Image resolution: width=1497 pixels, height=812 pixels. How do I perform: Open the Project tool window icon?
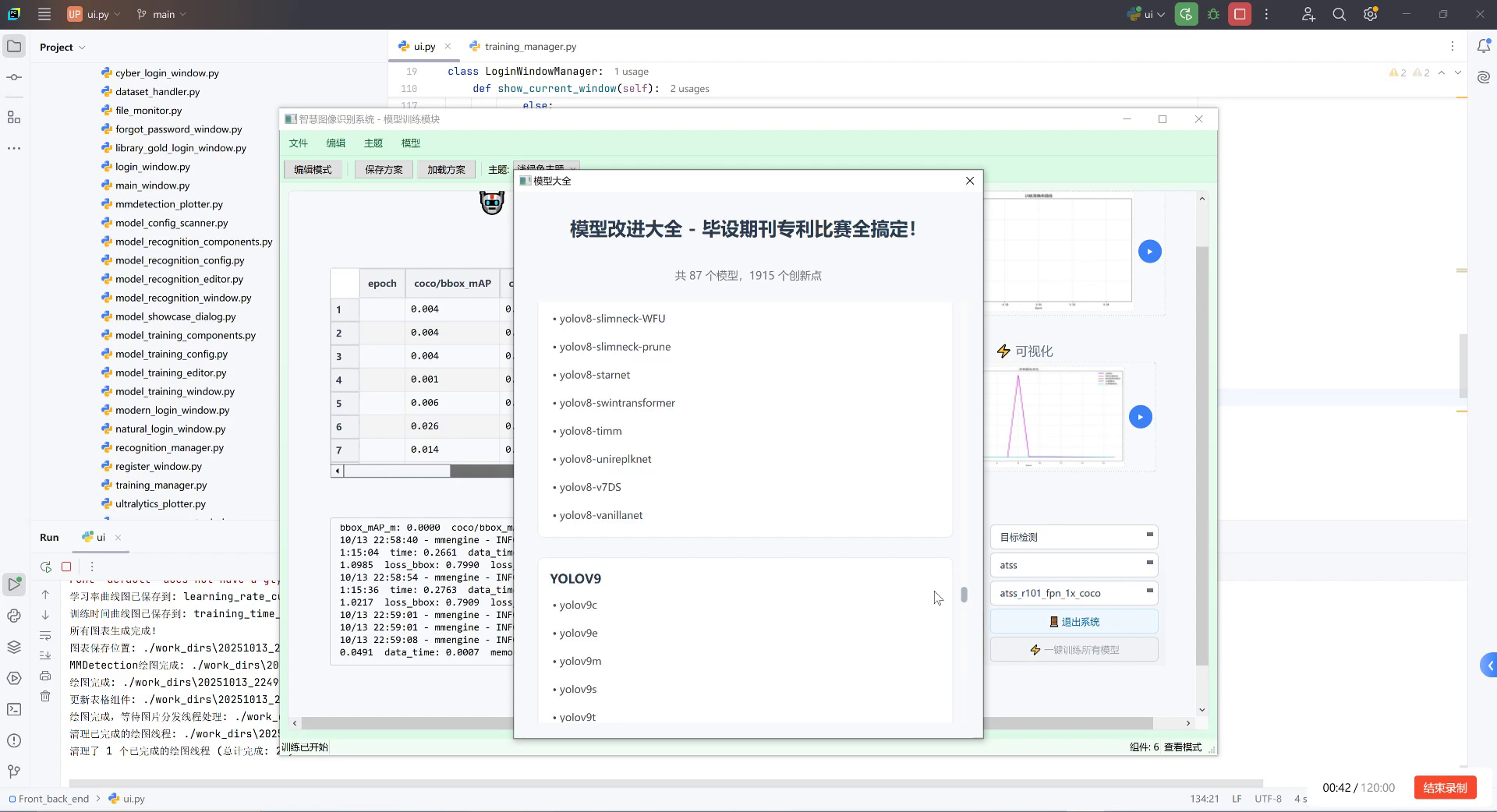click(14, 47)
